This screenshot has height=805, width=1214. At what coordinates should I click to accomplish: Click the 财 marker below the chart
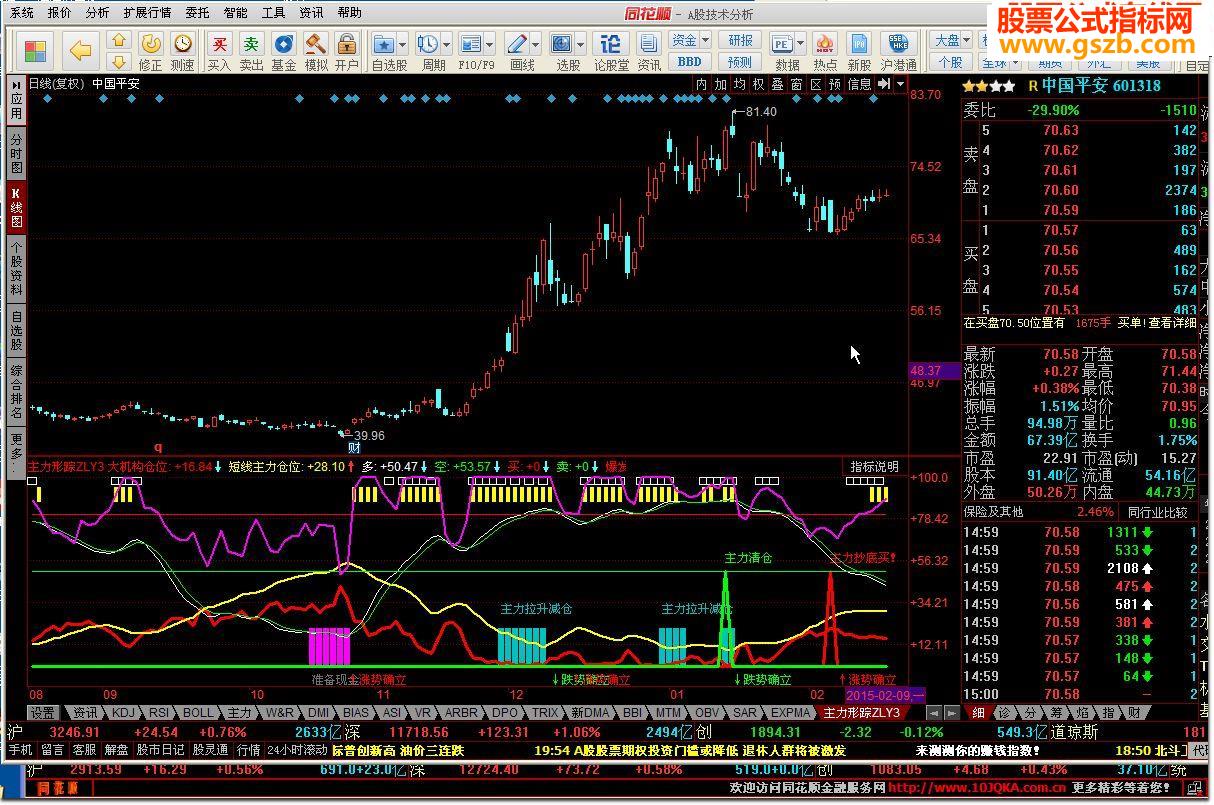pyautogui.click(x=354, y=447)
